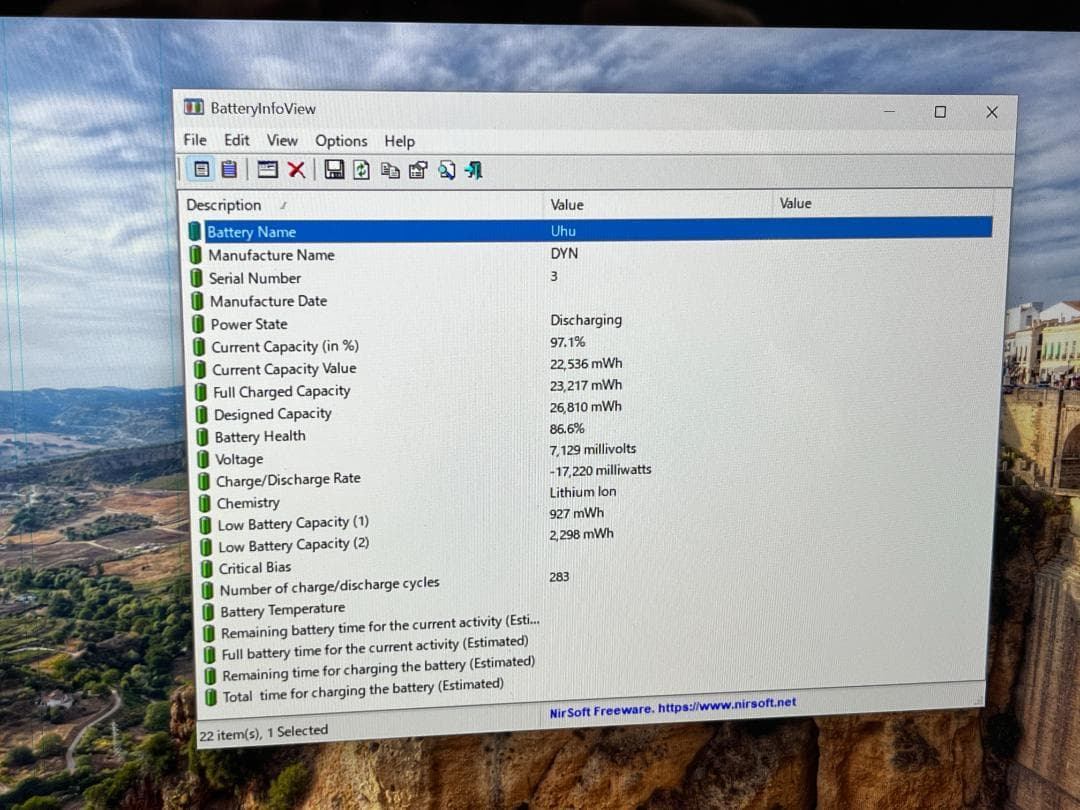
Task: Open the View menu
Action: point(282,141)
